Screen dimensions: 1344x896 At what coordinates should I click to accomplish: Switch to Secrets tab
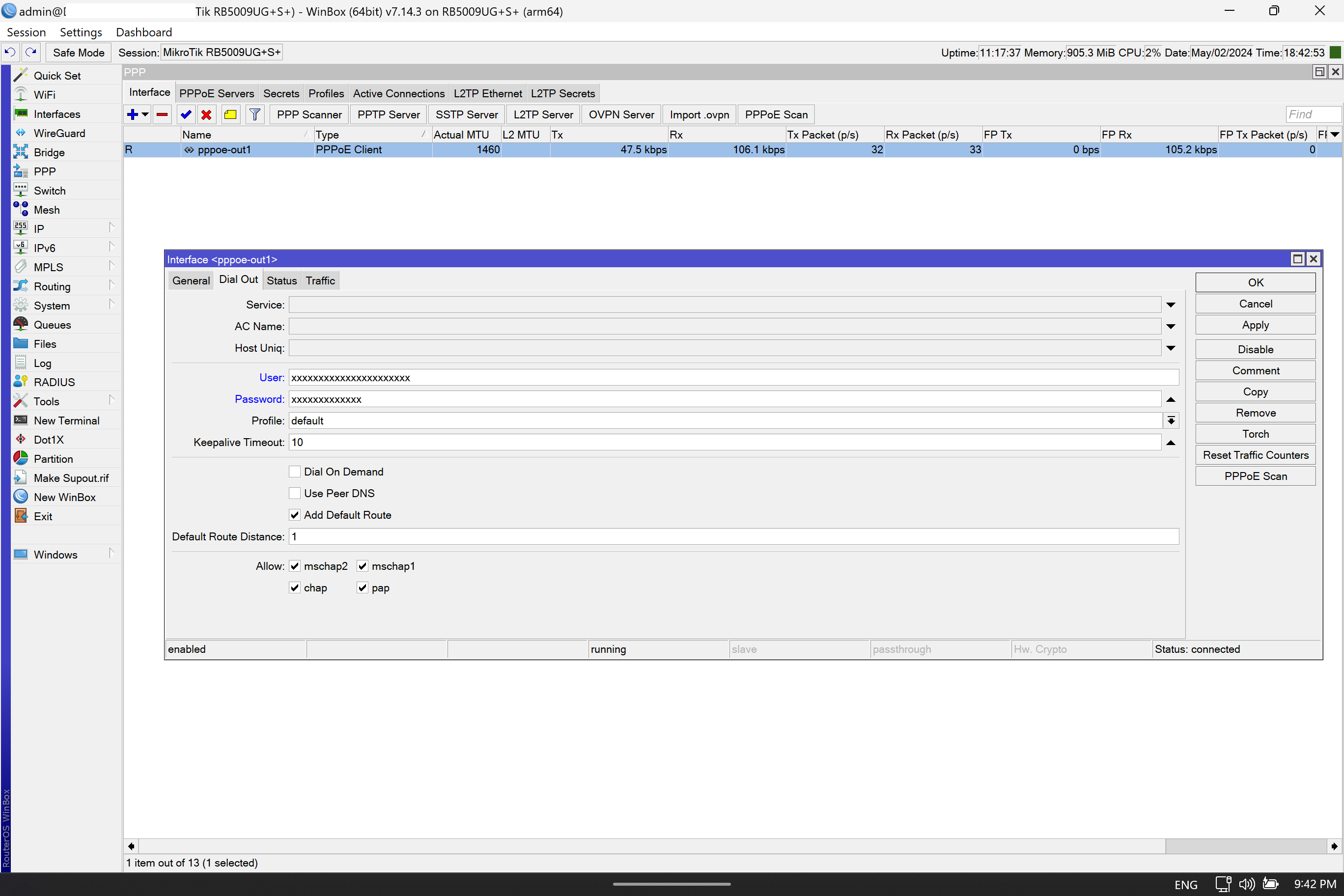pos(281,93)
